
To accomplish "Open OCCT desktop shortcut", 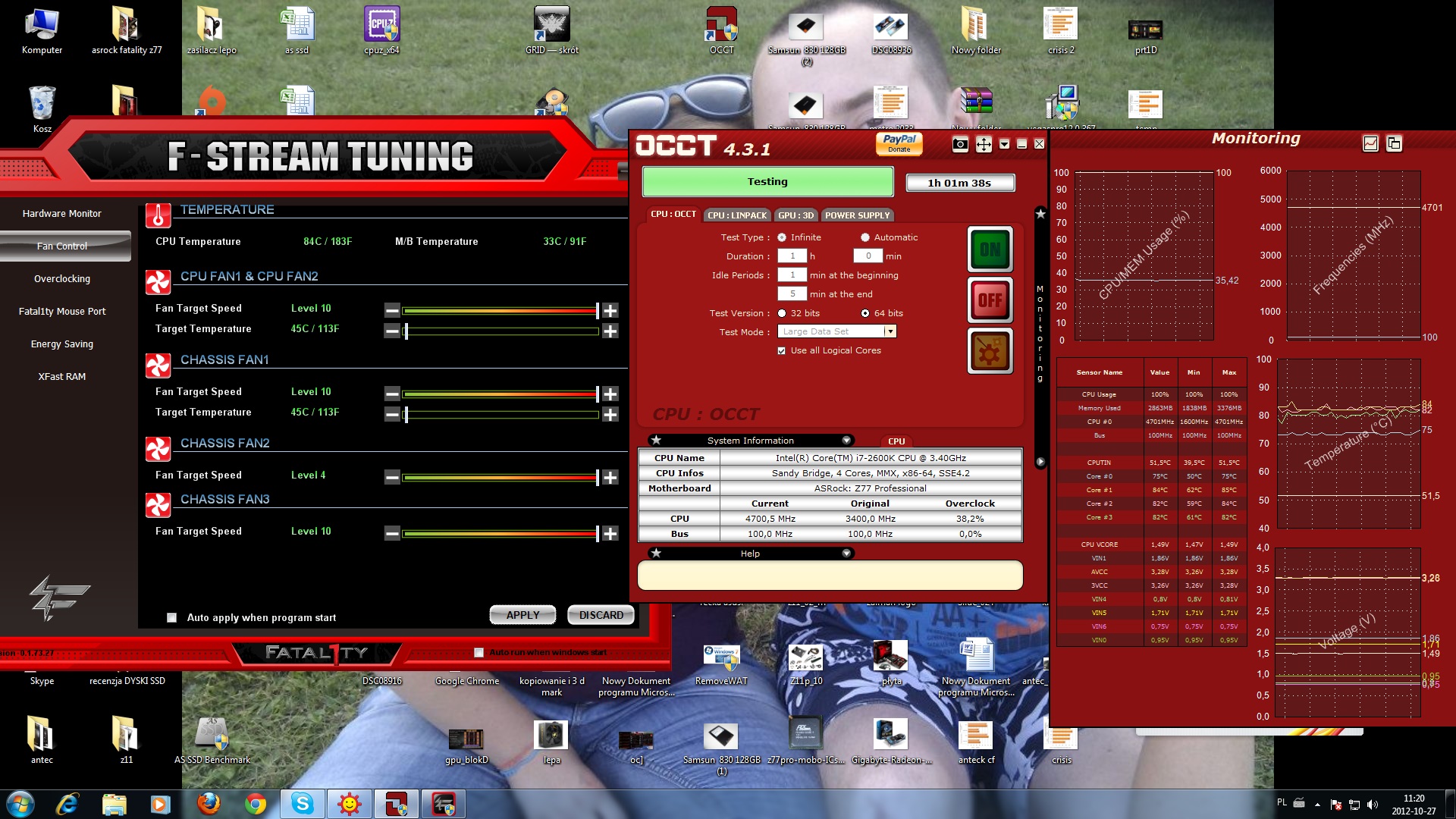I will (x=722, y=31).
